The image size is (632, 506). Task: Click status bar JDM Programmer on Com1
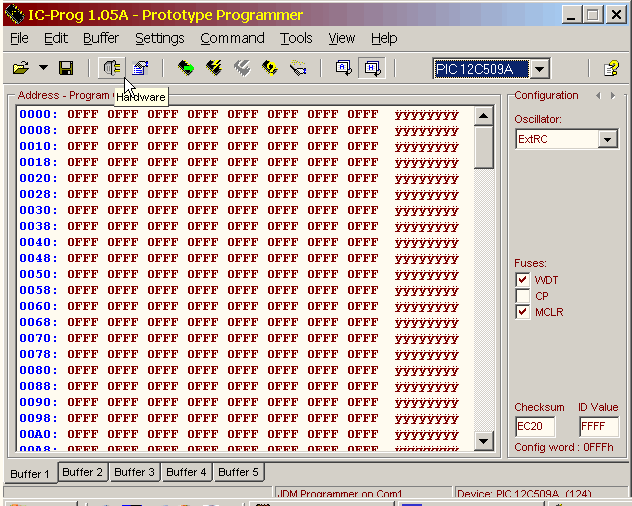[340, 494]
